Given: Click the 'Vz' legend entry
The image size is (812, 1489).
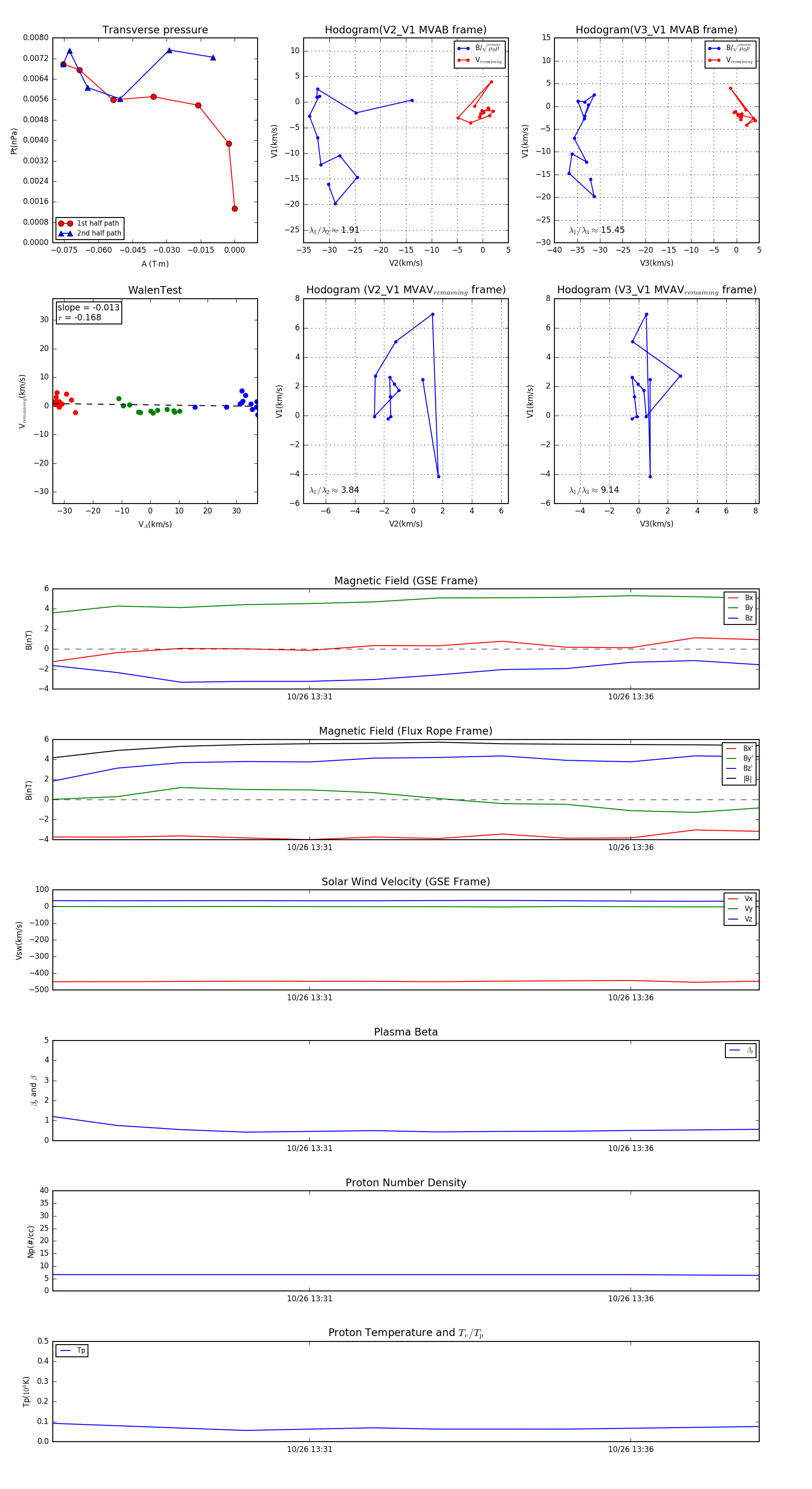Looking at the screenshot, I should pos(740,919).
